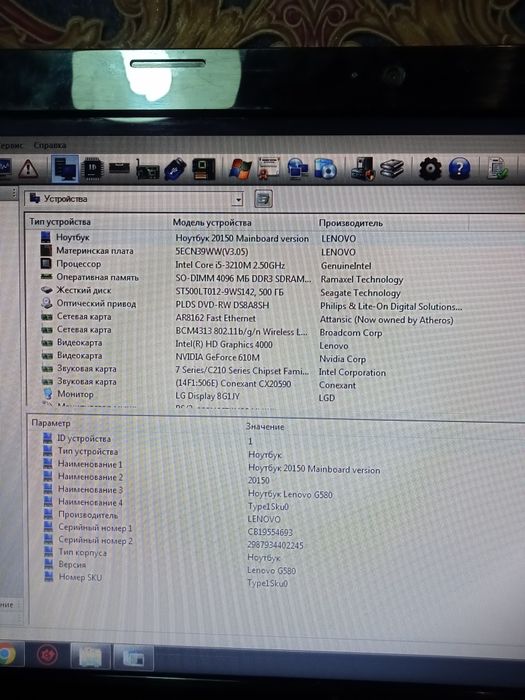This screenshot has height=700, width=525.
Task: Open the window app taskbar icon beside the folder
Action: (x=133, y=657)
